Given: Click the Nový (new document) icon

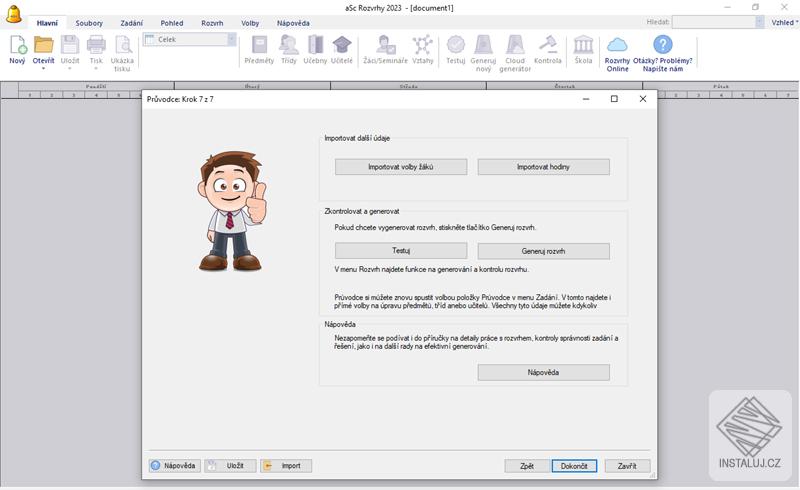Looking at the screenshot, I should (17, 45).
